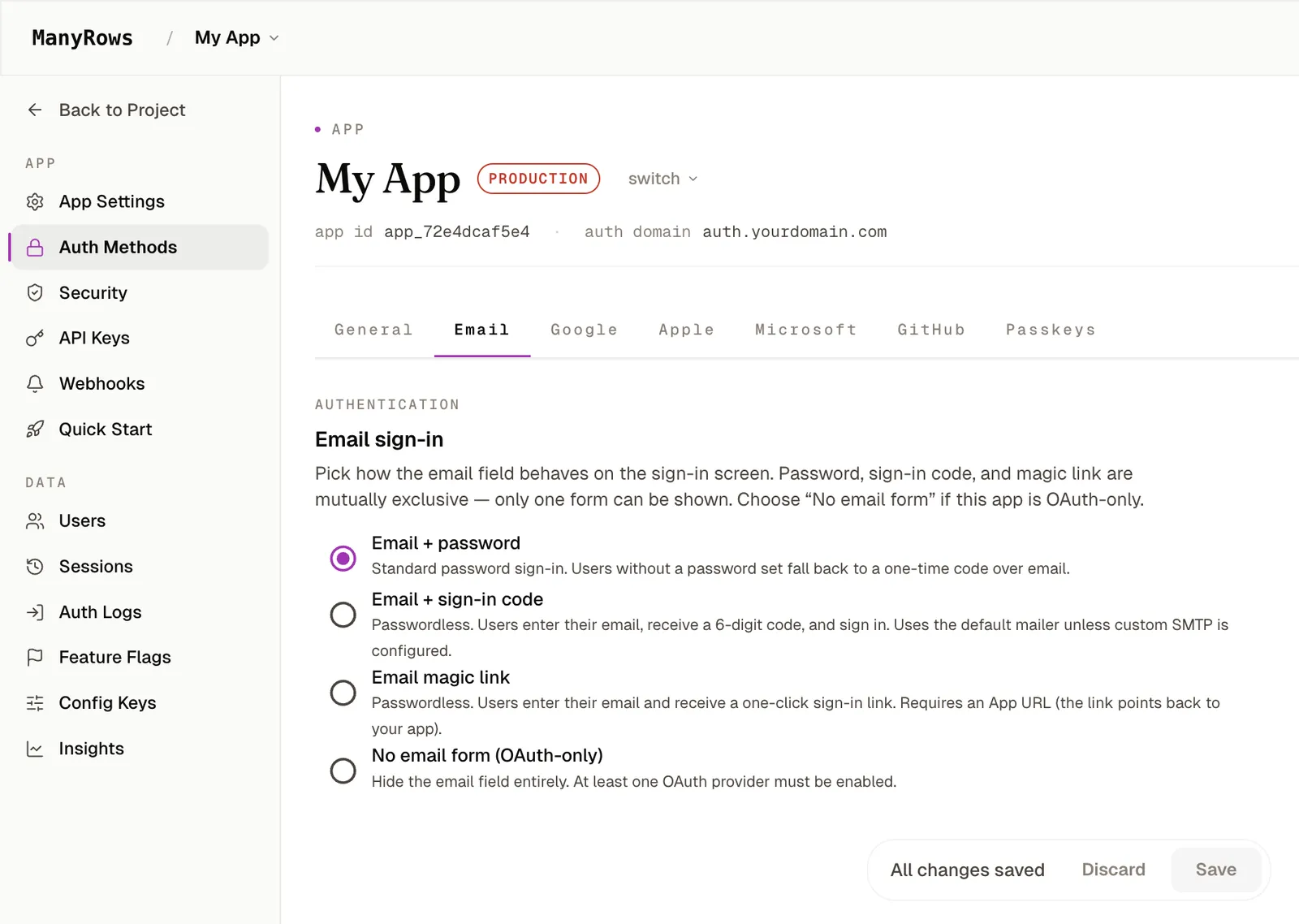The height and width of the screenshot is (924, 1299).
Task: Go to Sessions
Action: 140,566
